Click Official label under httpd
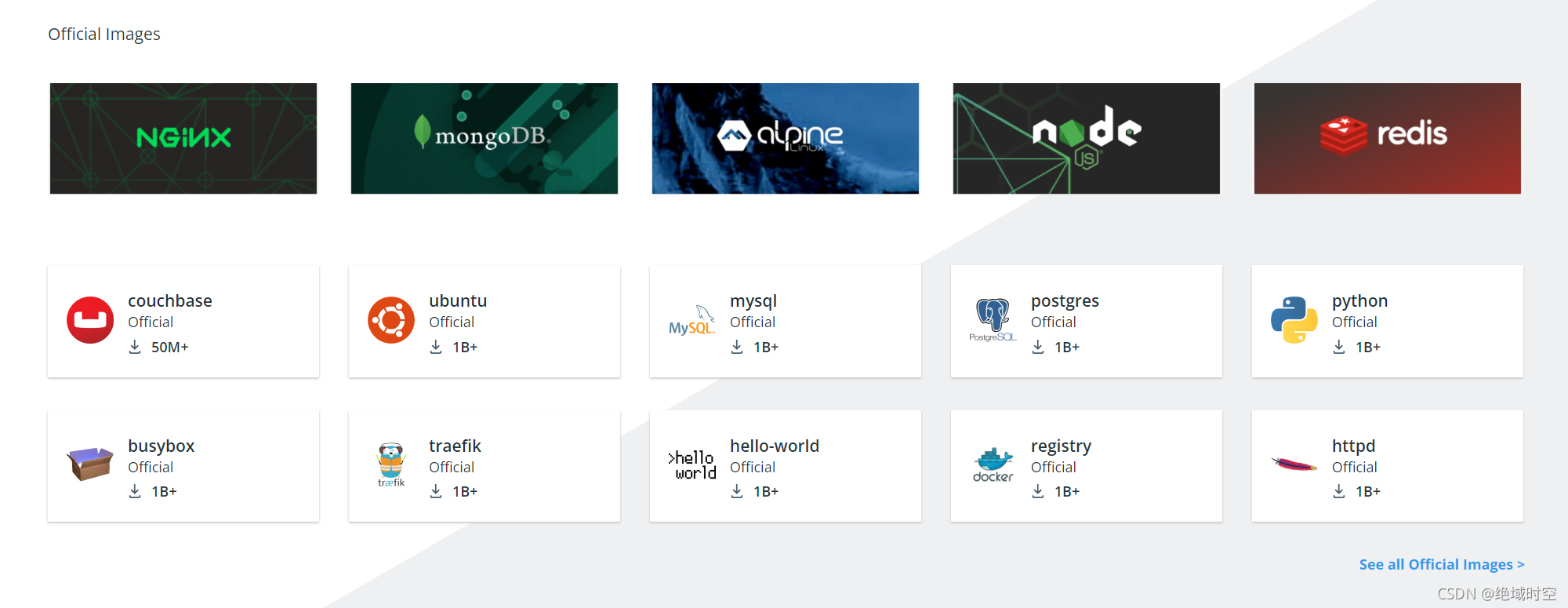1568x608 pixels. 1355,468
